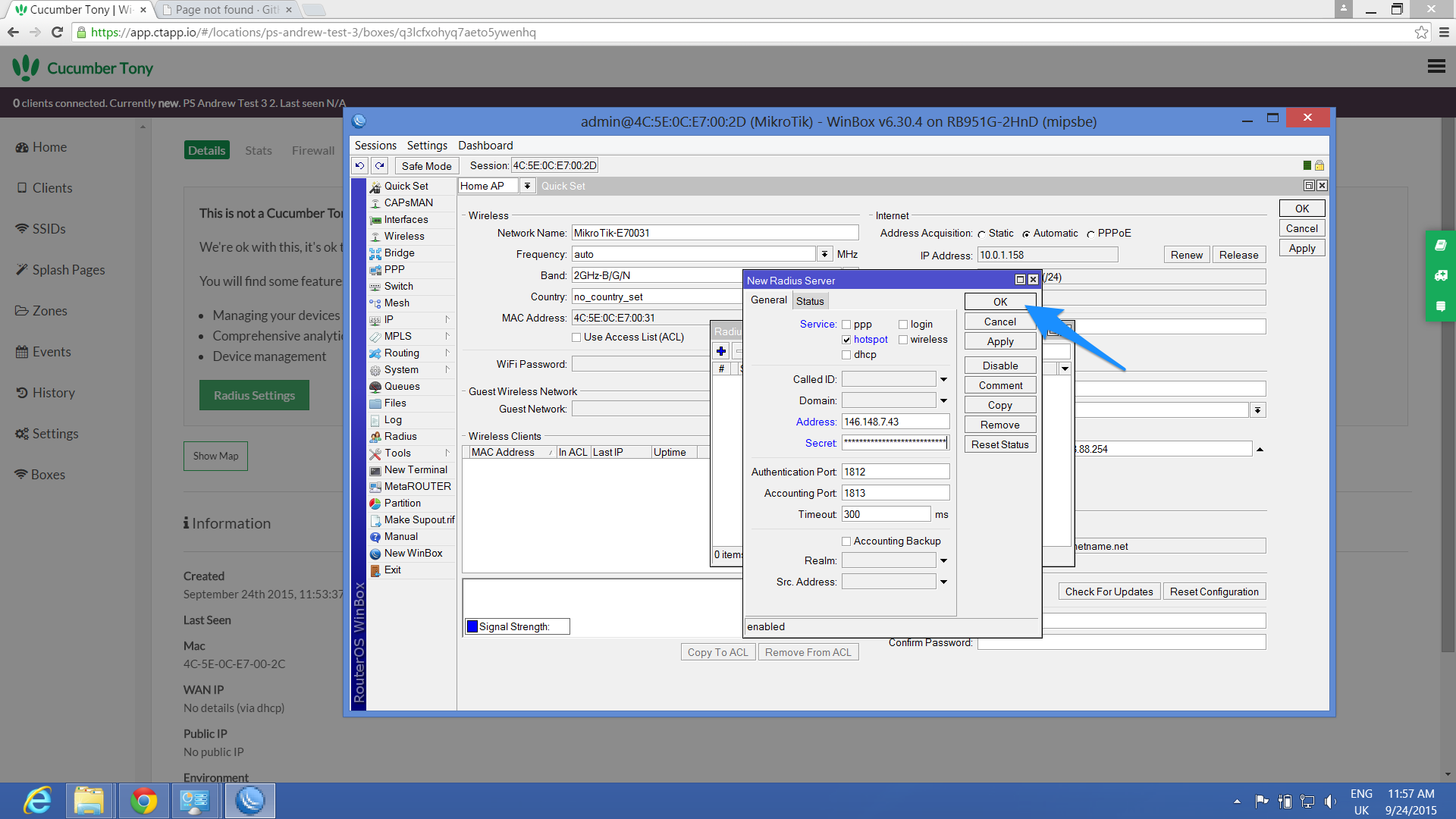Open the Settings menu in WinBox

point(427,146)
